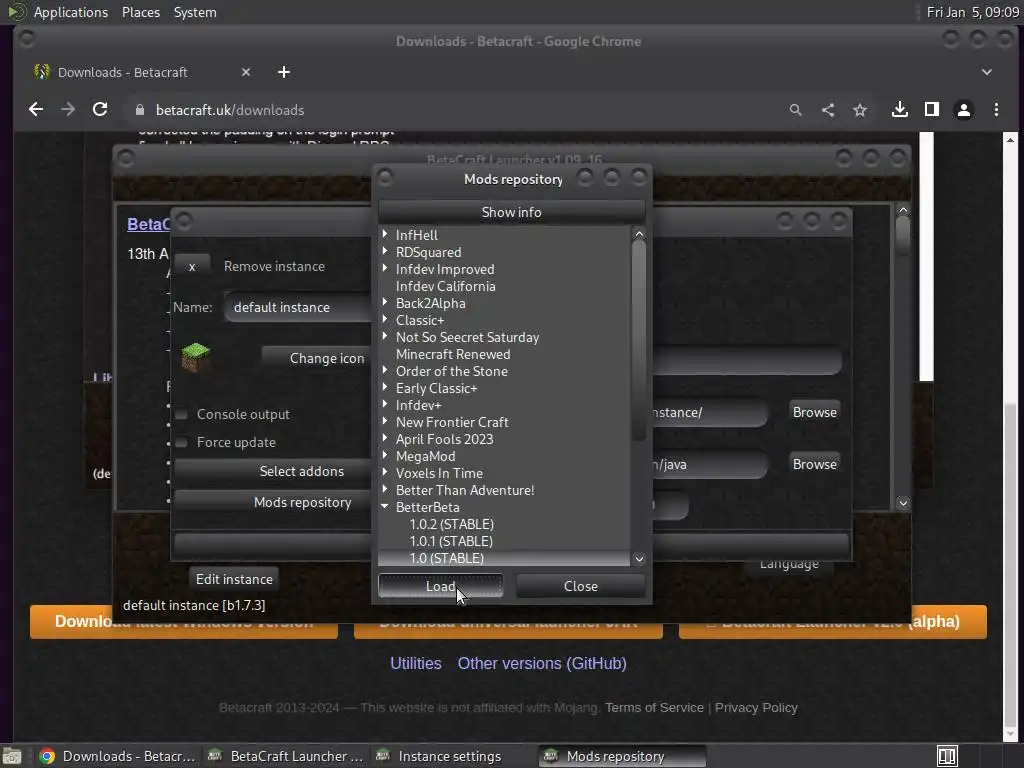
Task: Browse for instance directory
Action: coord(814,412)
